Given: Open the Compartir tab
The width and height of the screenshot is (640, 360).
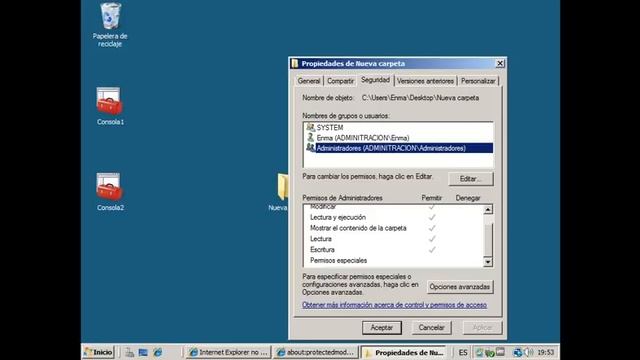Looking at the screenshot, I should coord(340,81).
